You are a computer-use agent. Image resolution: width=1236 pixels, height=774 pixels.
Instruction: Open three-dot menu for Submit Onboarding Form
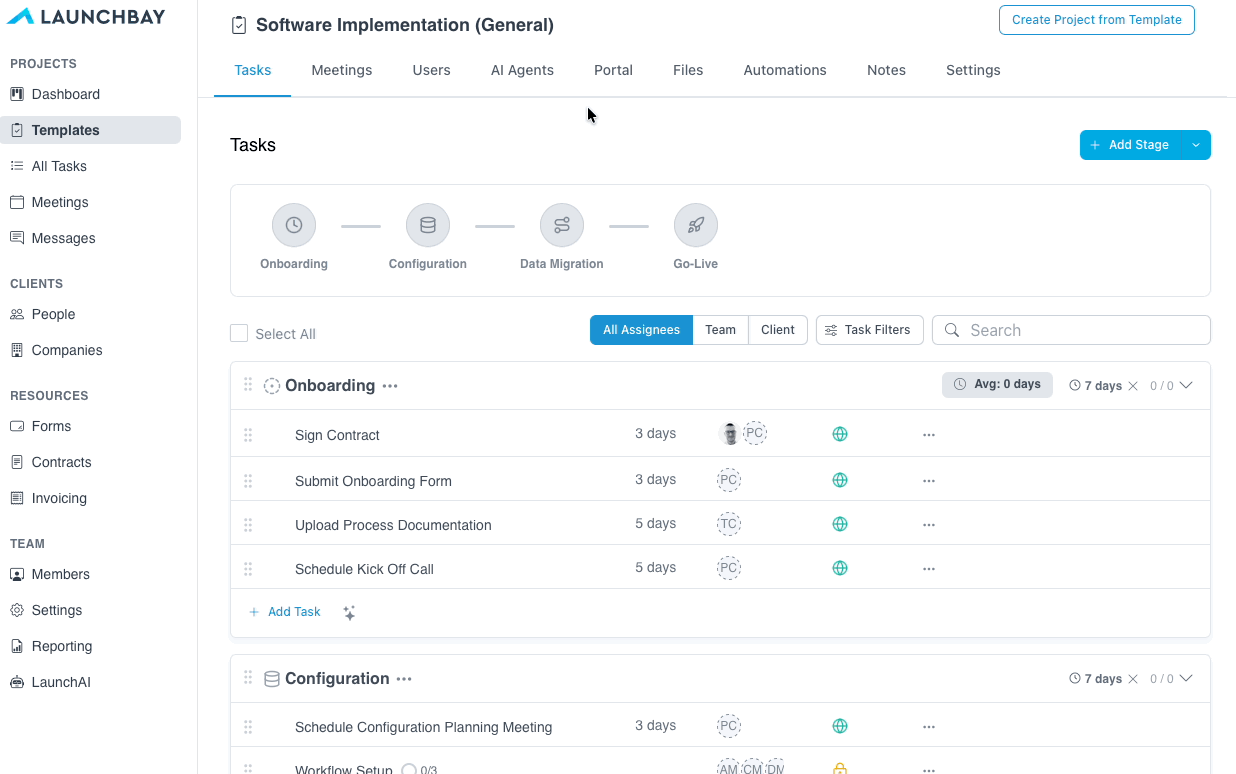point(929,481)
